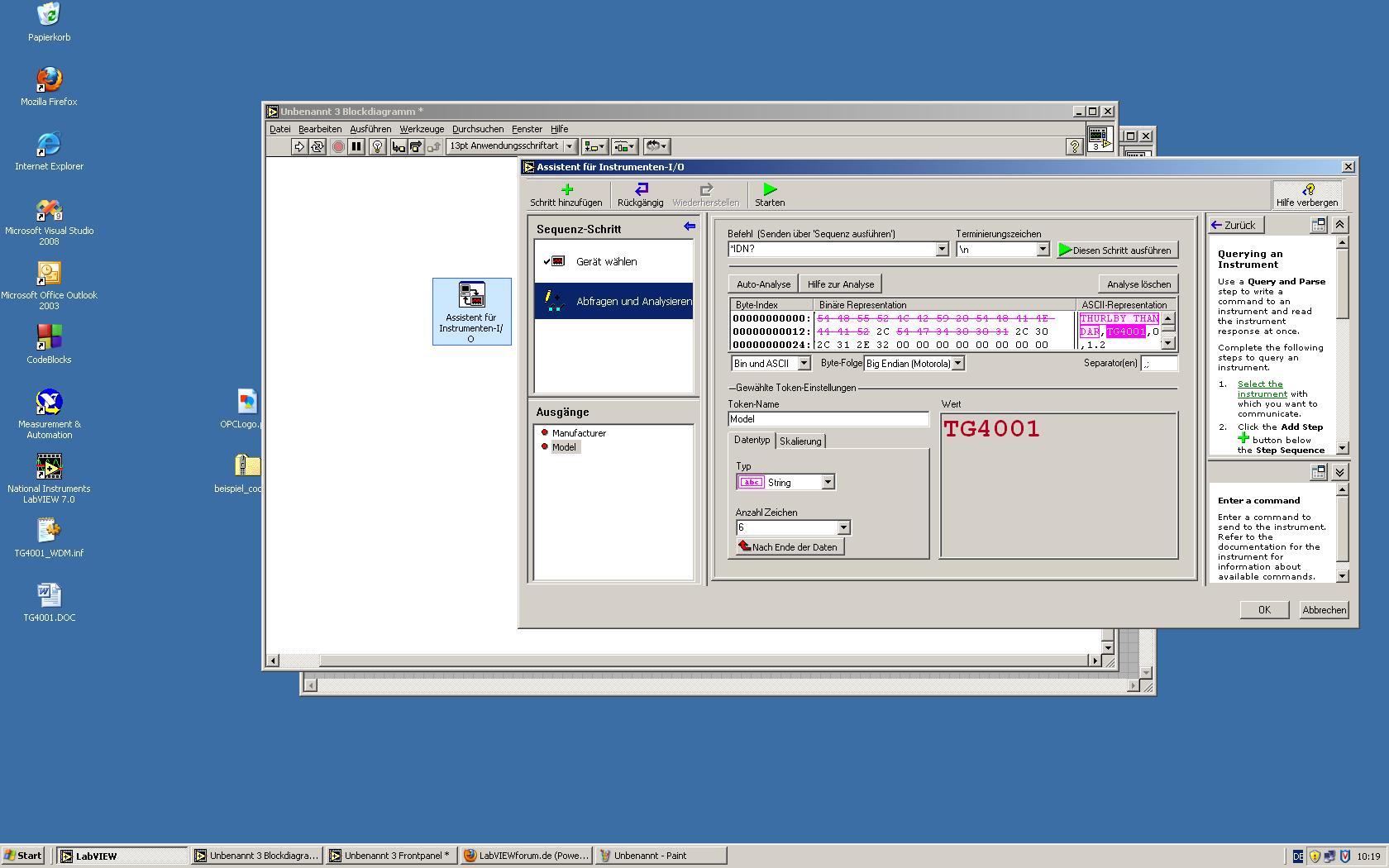Click the Mozilla Firefox desktop icon

click(x=49, y=87)
